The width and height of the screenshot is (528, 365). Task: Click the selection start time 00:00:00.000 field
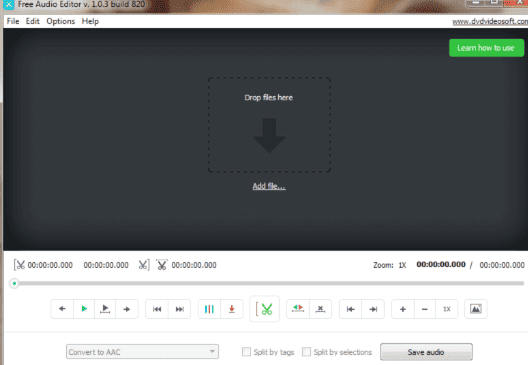(x=50, y=265)
